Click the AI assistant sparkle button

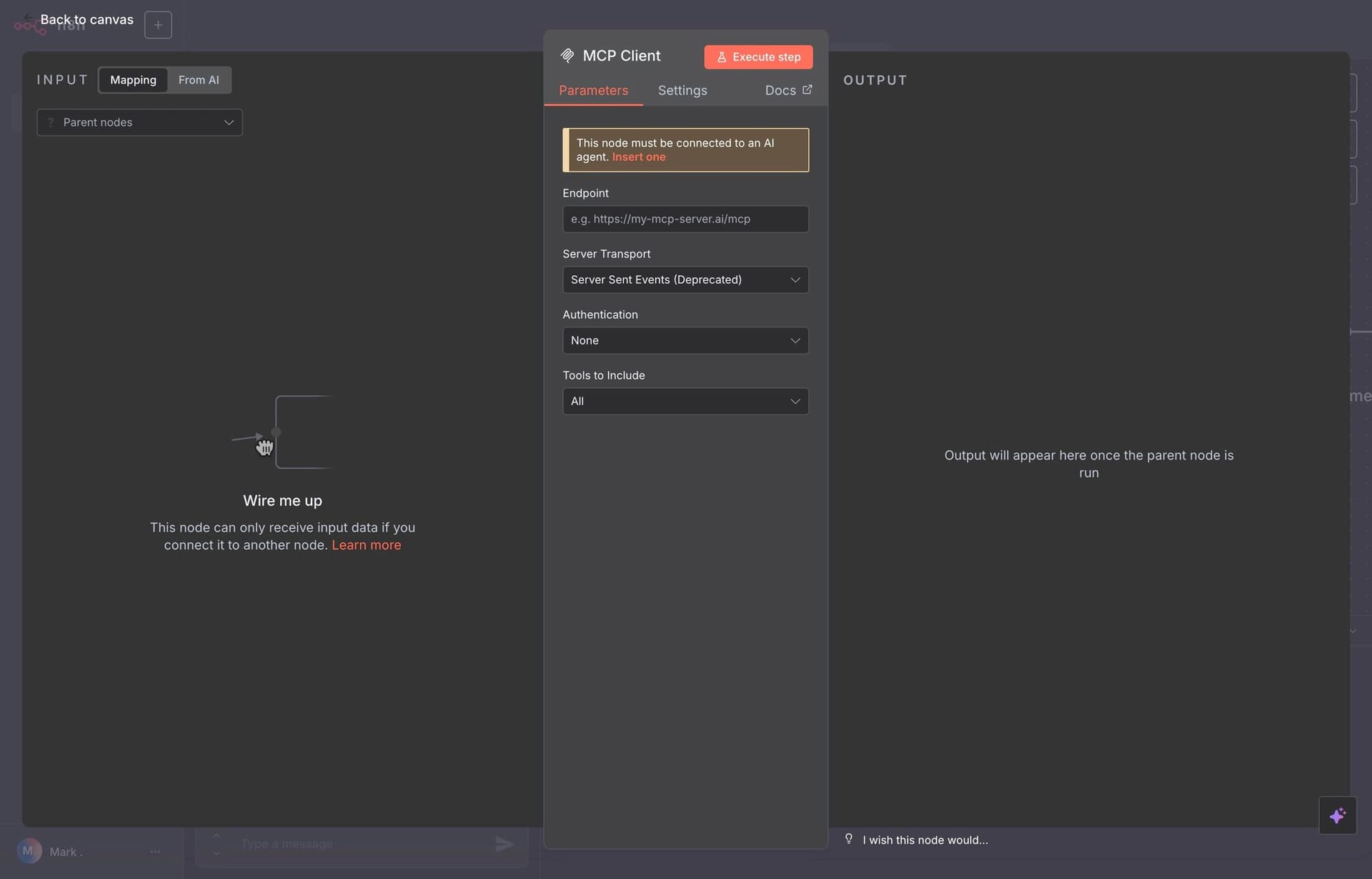pyautogui.click(x=1337, y=815)
